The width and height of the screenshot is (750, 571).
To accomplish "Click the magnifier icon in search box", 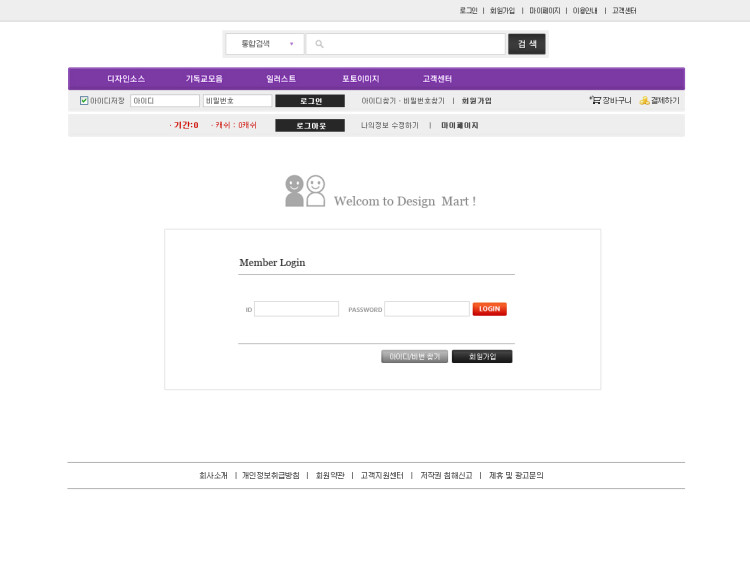I will pos(319,44).
